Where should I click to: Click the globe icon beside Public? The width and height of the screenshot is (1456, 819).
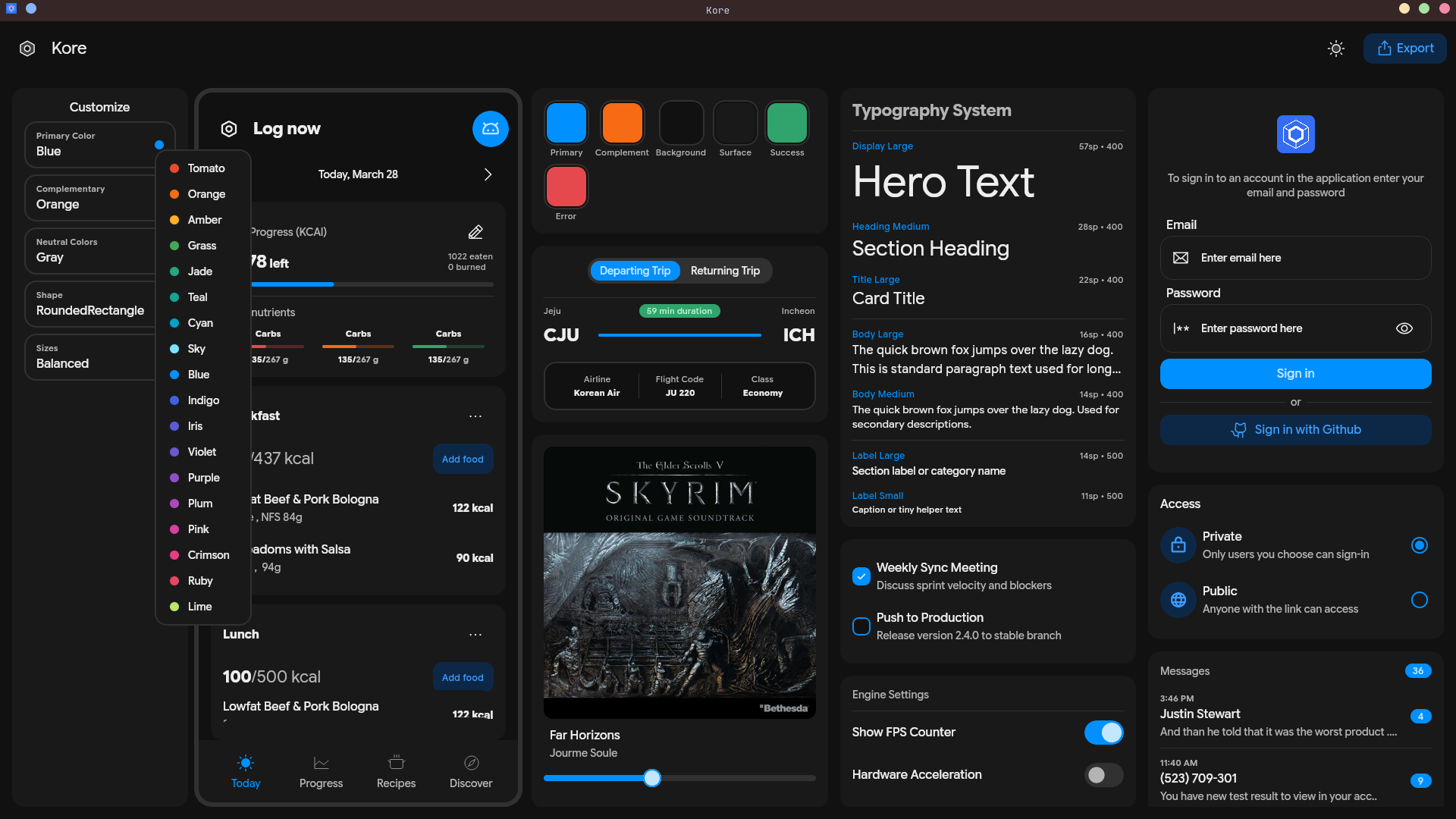pyautogui.click(x=1178, y=600)
